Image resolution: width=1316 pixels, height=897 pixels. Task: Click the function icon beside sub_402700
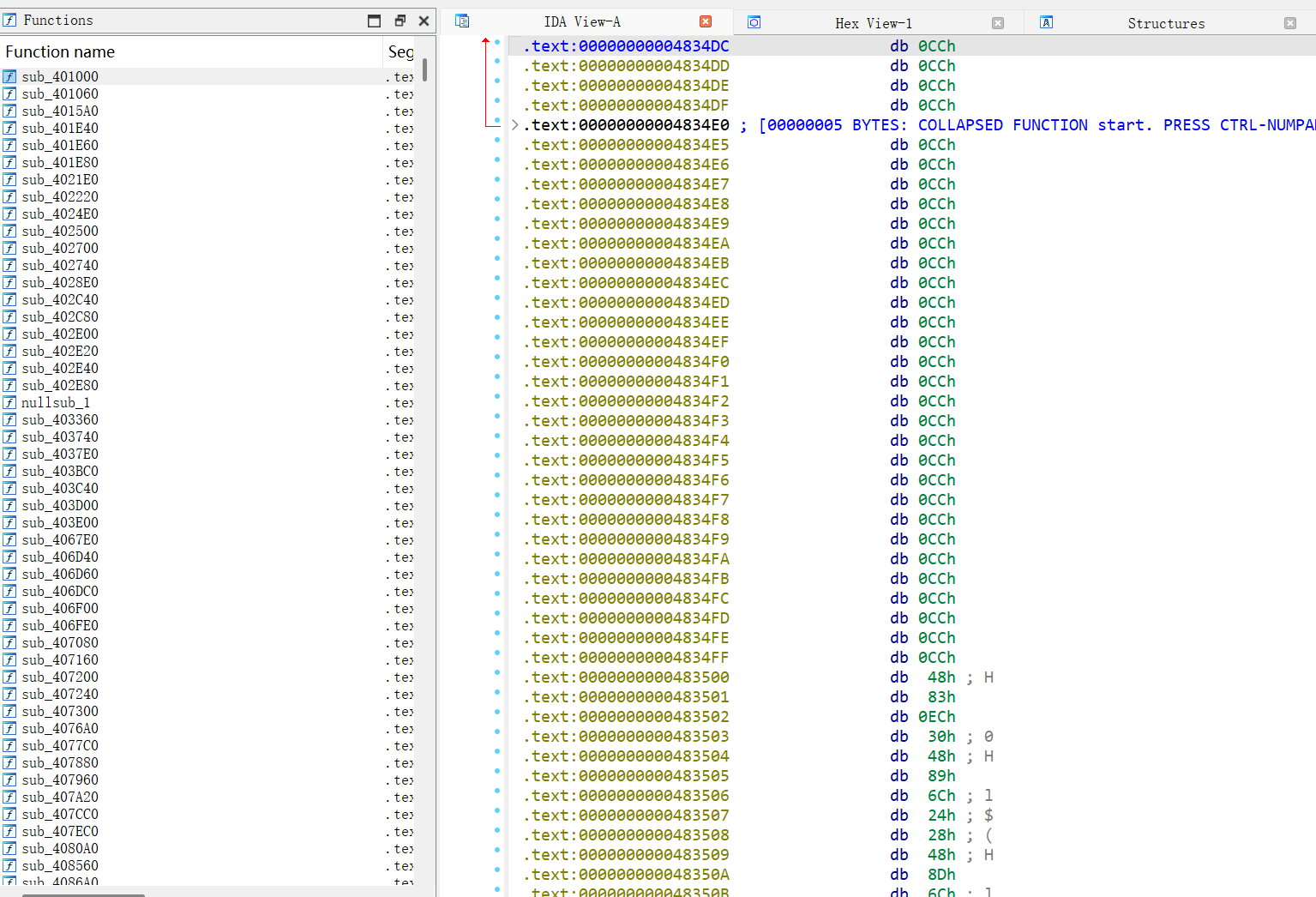pyautogui.click(x=9, y=248)
